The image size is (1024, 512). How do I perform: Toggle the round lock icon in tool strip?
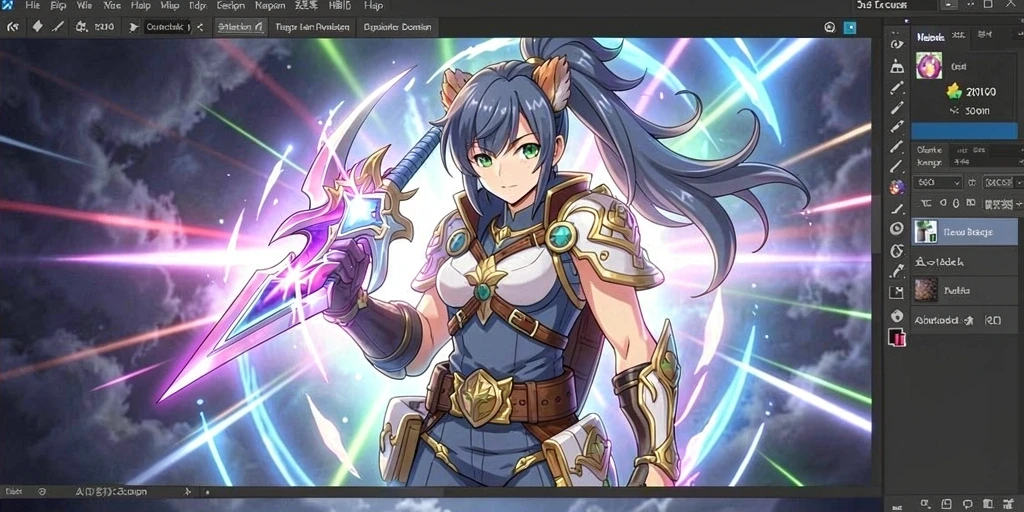tap(897, 315)
